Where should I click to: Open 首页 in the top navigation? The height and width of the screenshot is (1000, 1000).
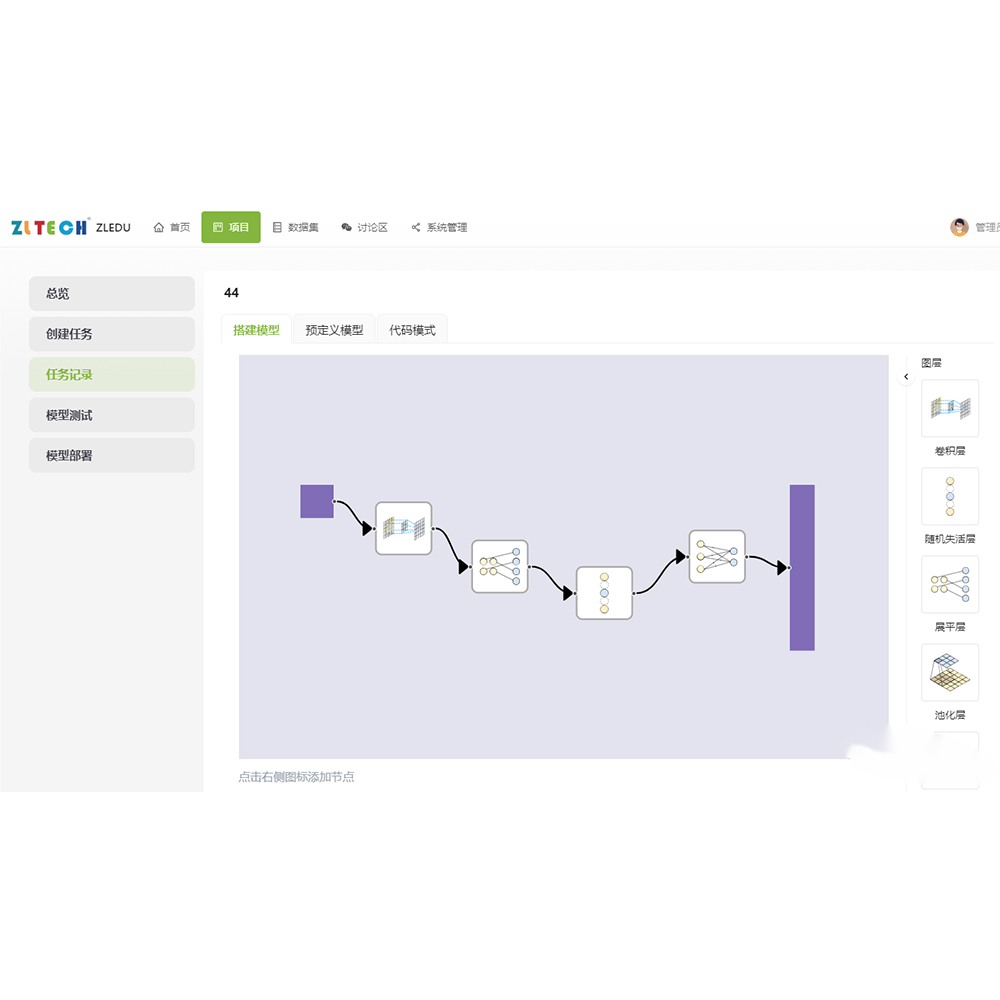pos(172,227)
